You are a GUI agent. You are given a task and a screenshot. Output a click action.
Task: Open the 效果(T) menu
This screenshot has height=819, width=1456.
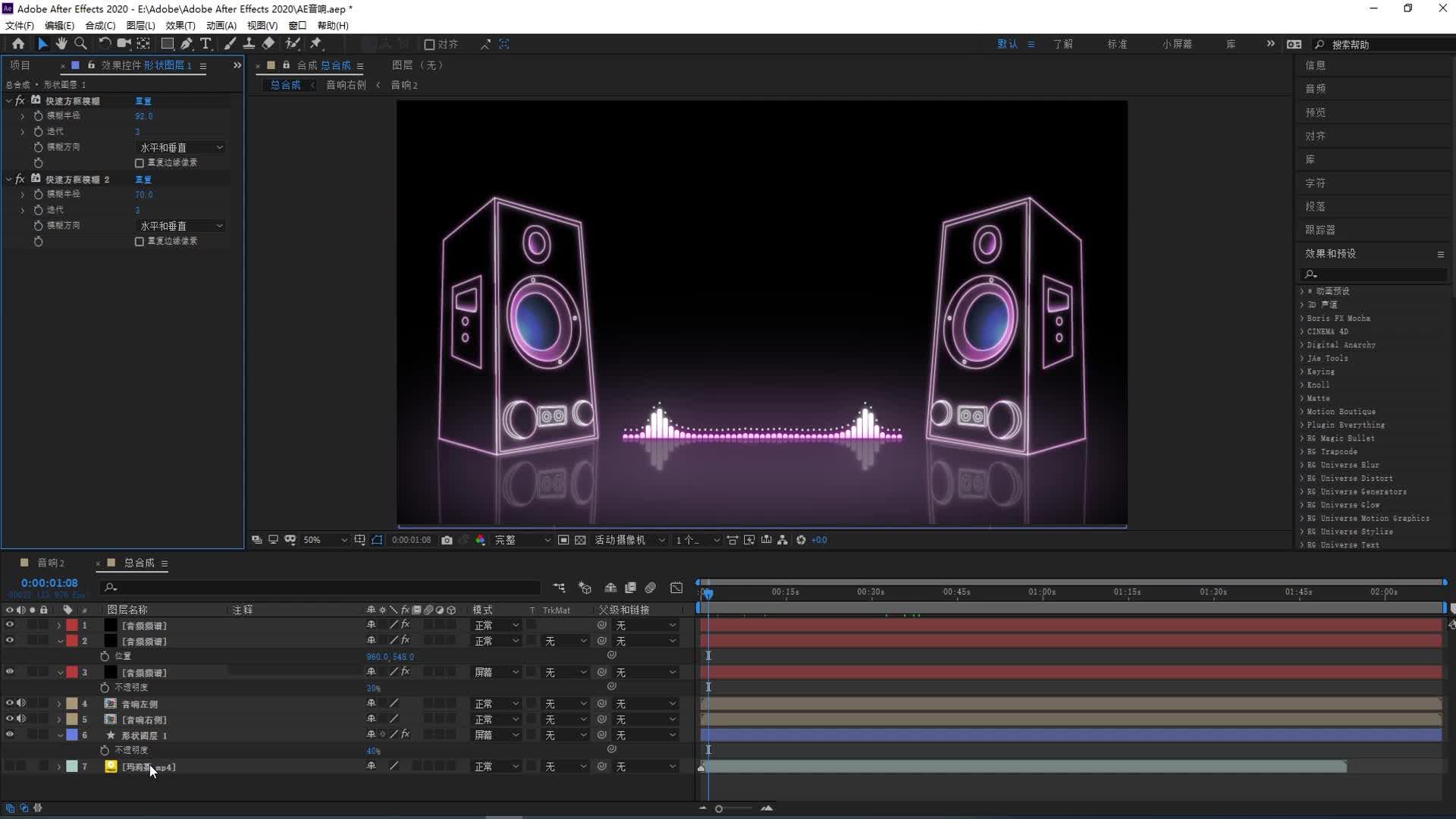(x=180, y=25)
